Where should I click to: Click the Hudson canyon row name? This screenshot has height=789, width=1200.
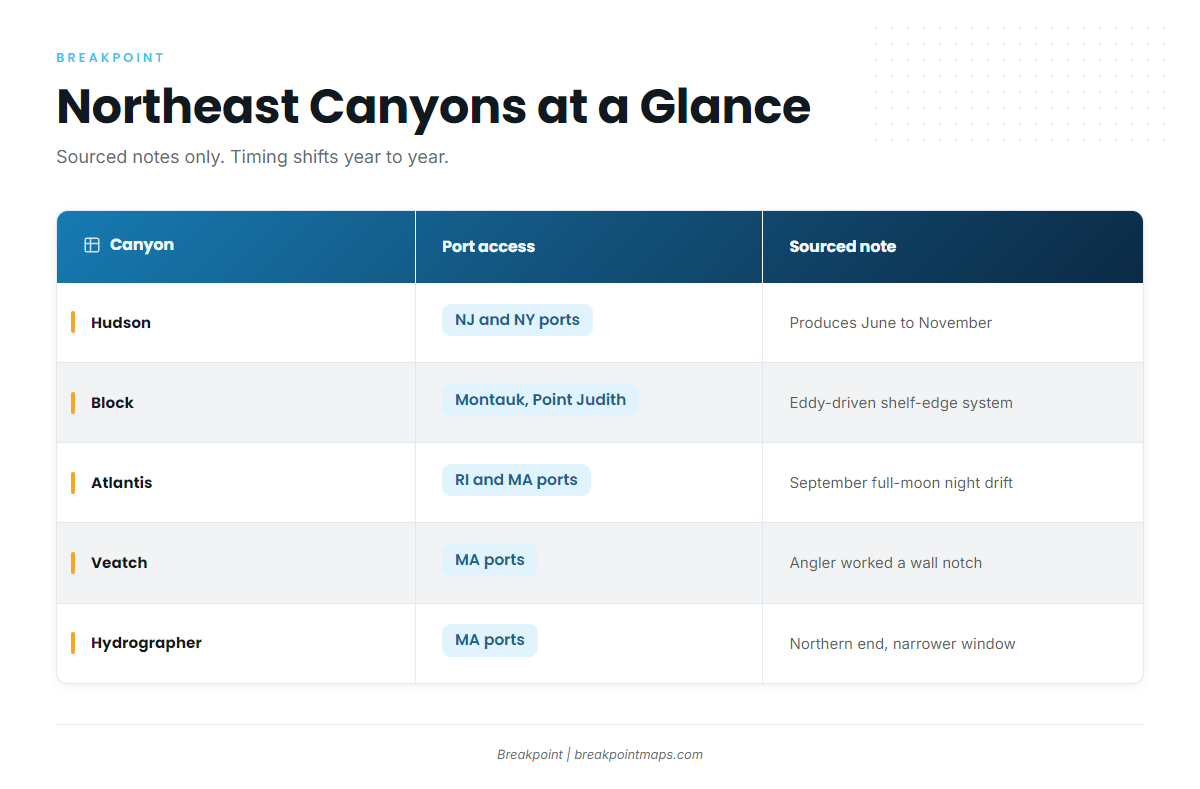tap(121, 322)
